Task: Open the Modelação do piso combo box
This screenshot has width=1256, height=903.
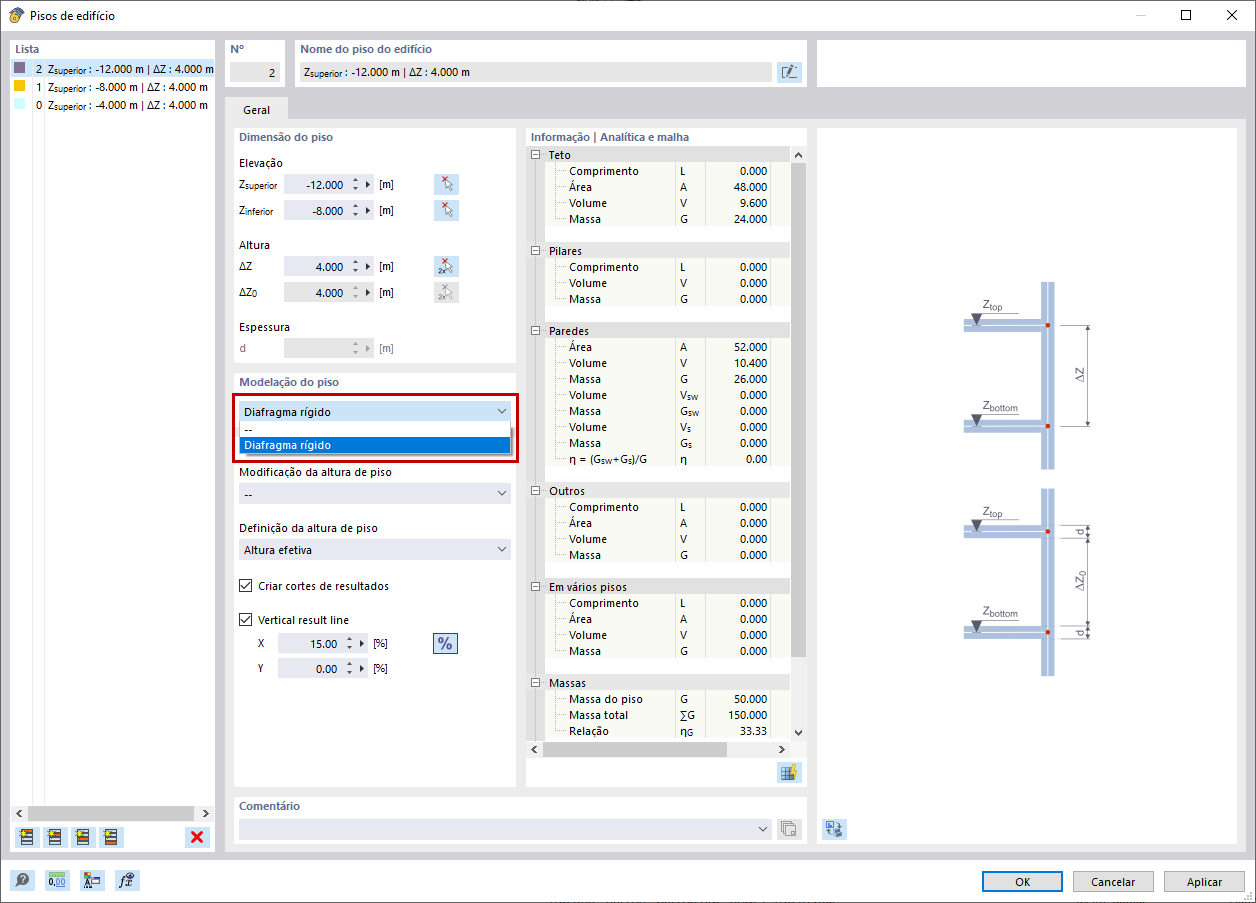Action: (375, 411)
